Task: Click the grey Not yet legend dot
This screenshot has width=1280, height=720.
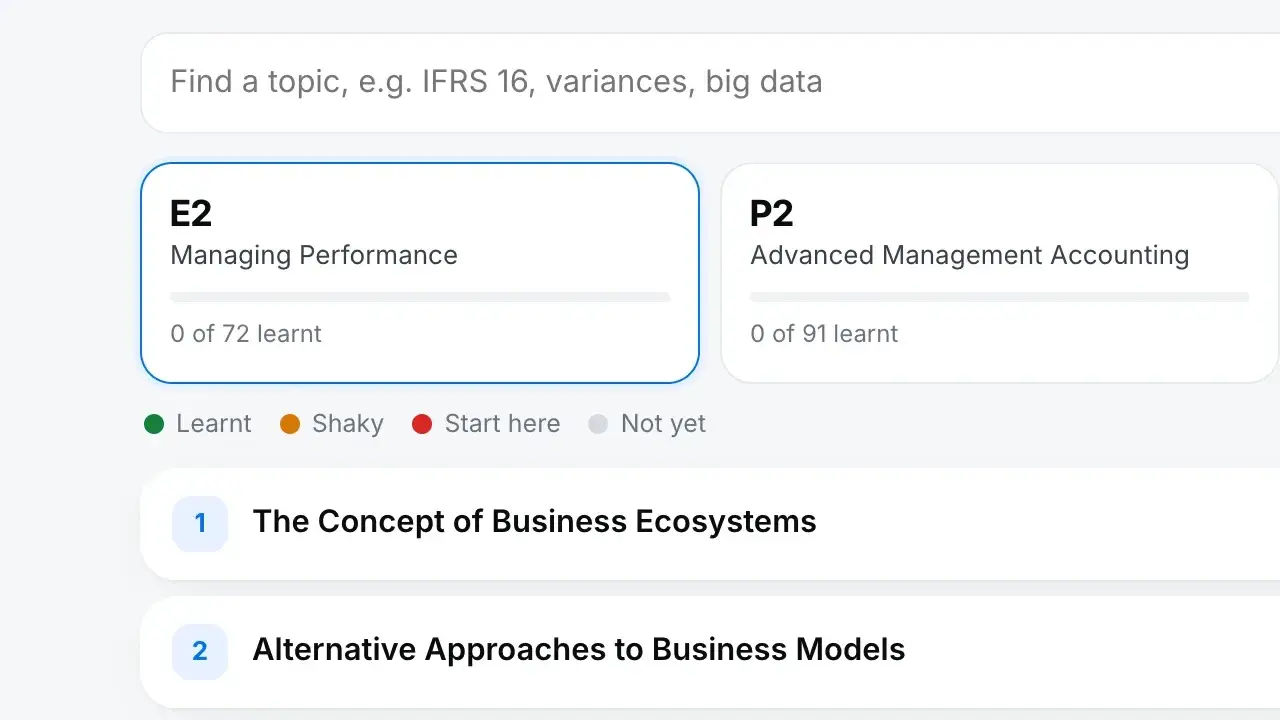Action: click(x=598, y=424)
